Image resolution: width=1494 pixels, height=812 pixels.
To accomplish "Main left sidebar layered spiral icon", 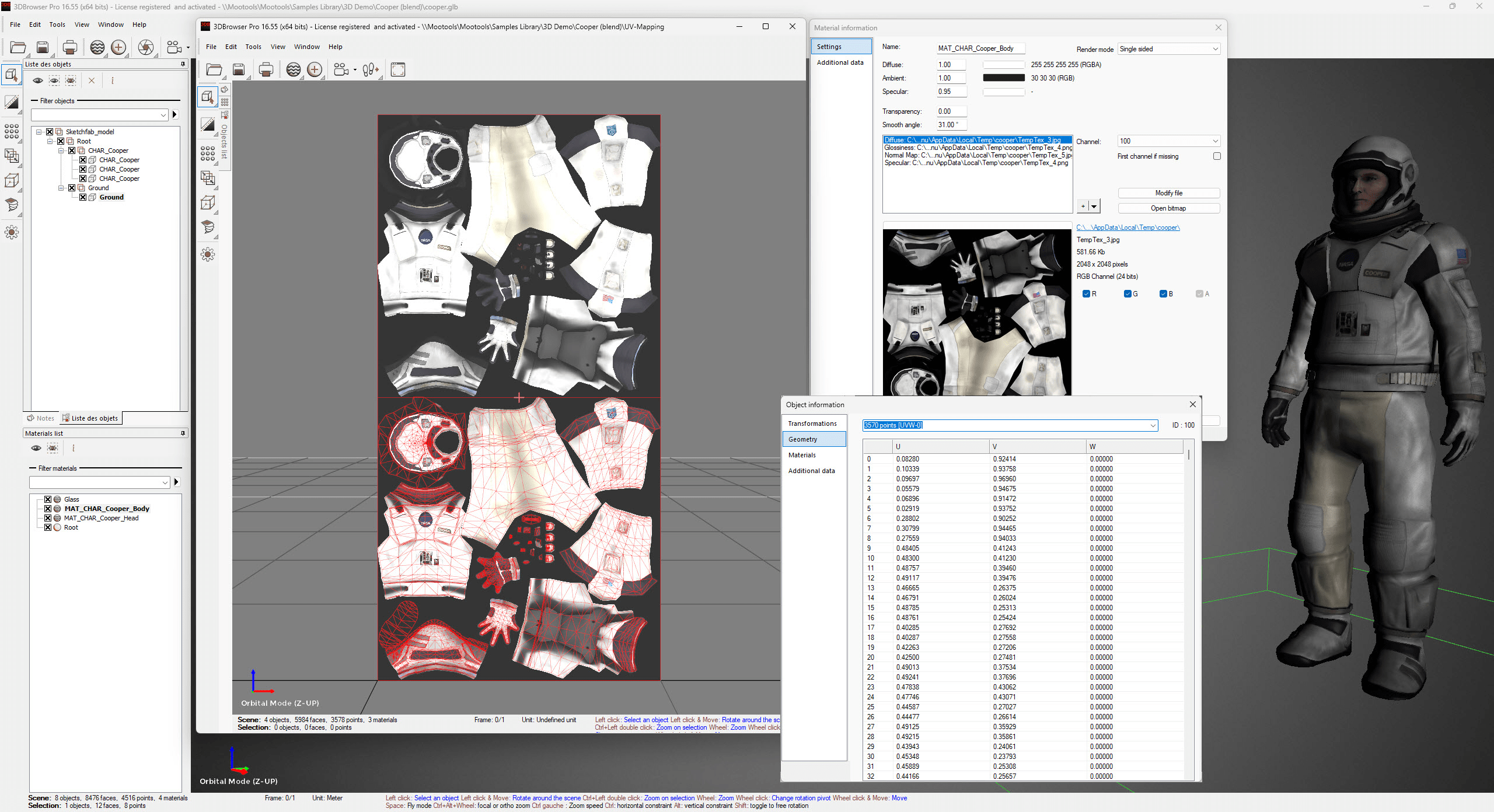I will (x=12, y=205).
